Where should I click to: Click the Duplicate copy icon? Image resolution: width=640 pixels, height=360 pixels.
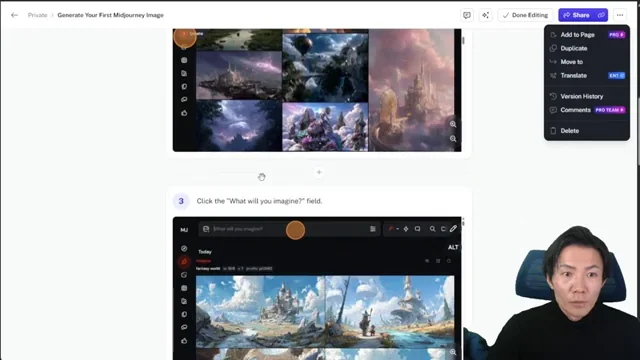[x=553, y=48]
